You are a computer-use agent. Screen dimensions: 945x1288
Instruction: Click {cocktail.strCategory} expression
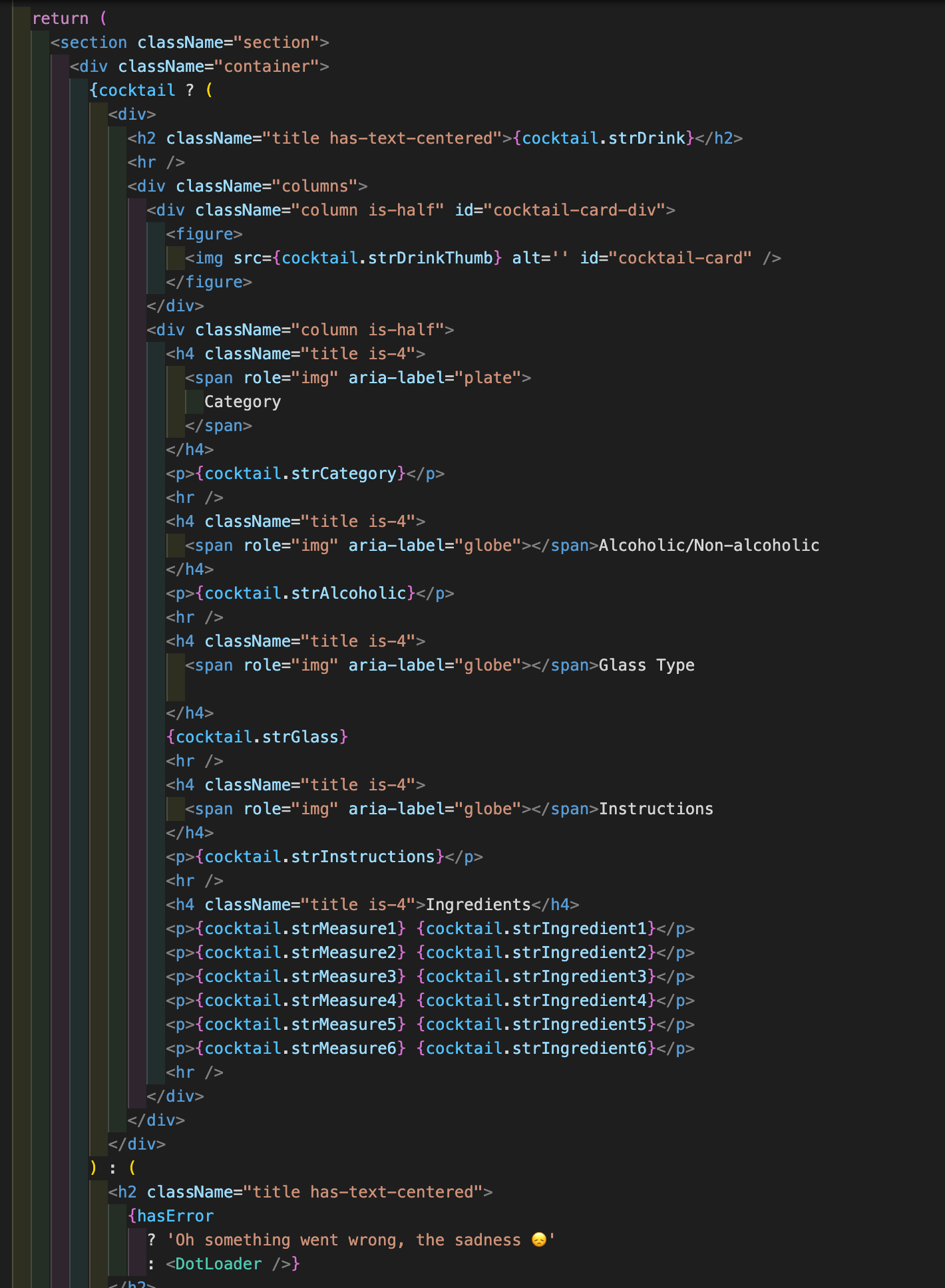click(300, 474)
